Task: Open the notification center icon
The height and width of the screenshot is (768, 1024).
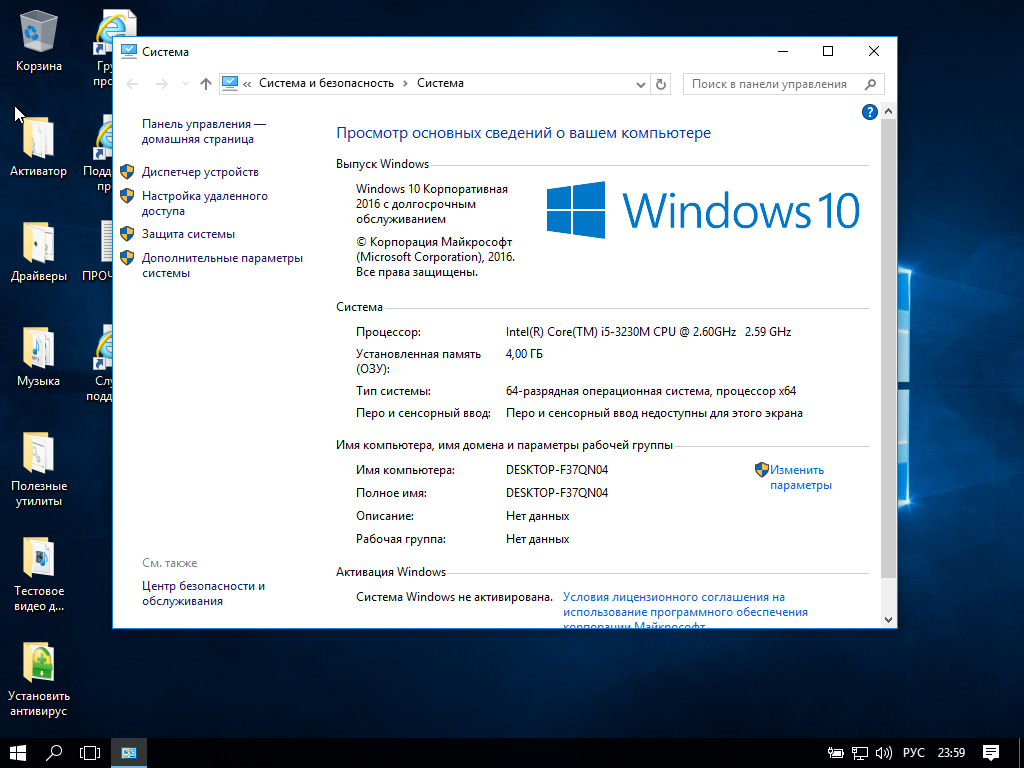Action: [x=990, y=752]
